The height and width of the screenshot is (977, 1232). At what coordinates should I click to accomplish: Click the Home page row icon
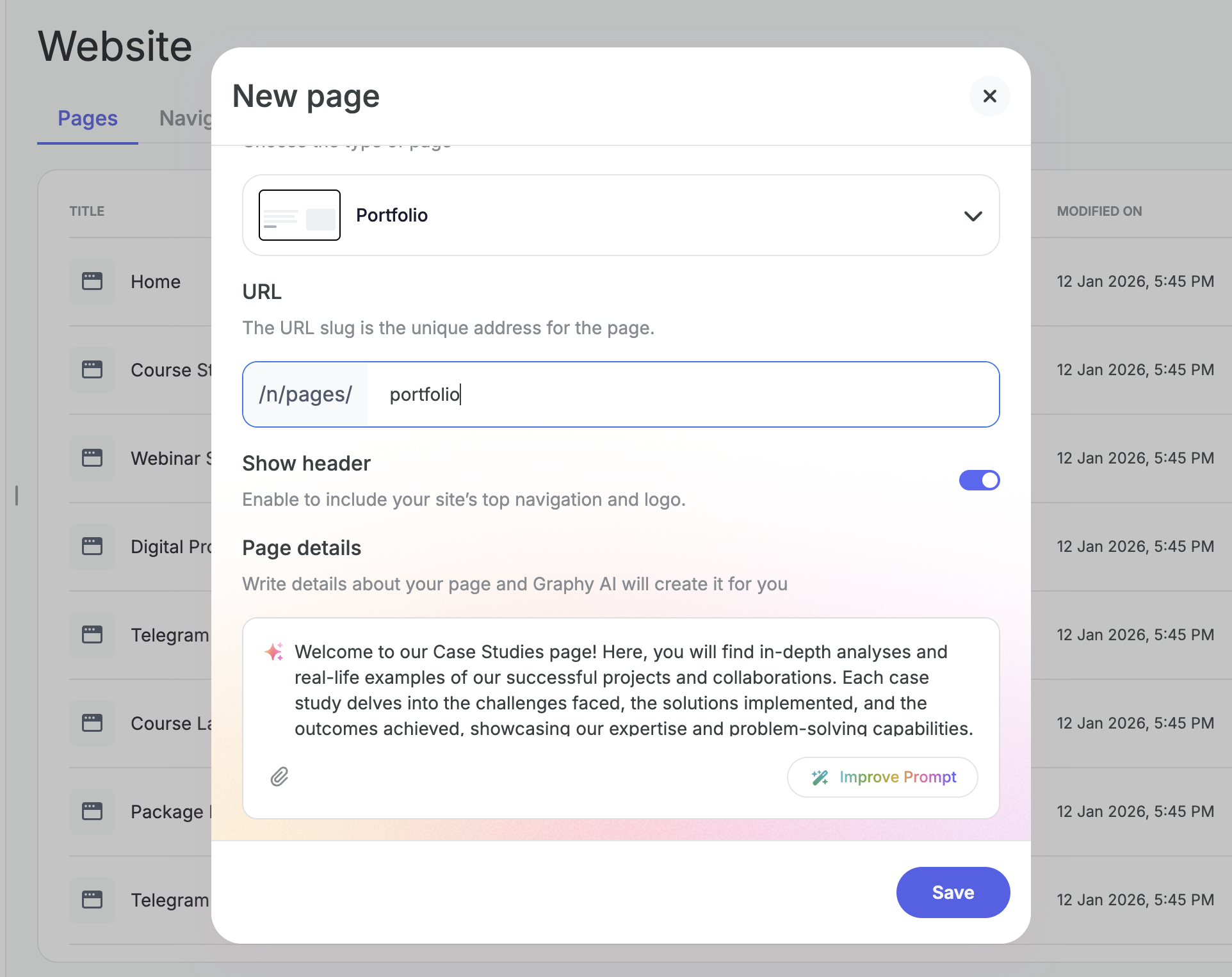pyautogui.click(x=92, y=281)
